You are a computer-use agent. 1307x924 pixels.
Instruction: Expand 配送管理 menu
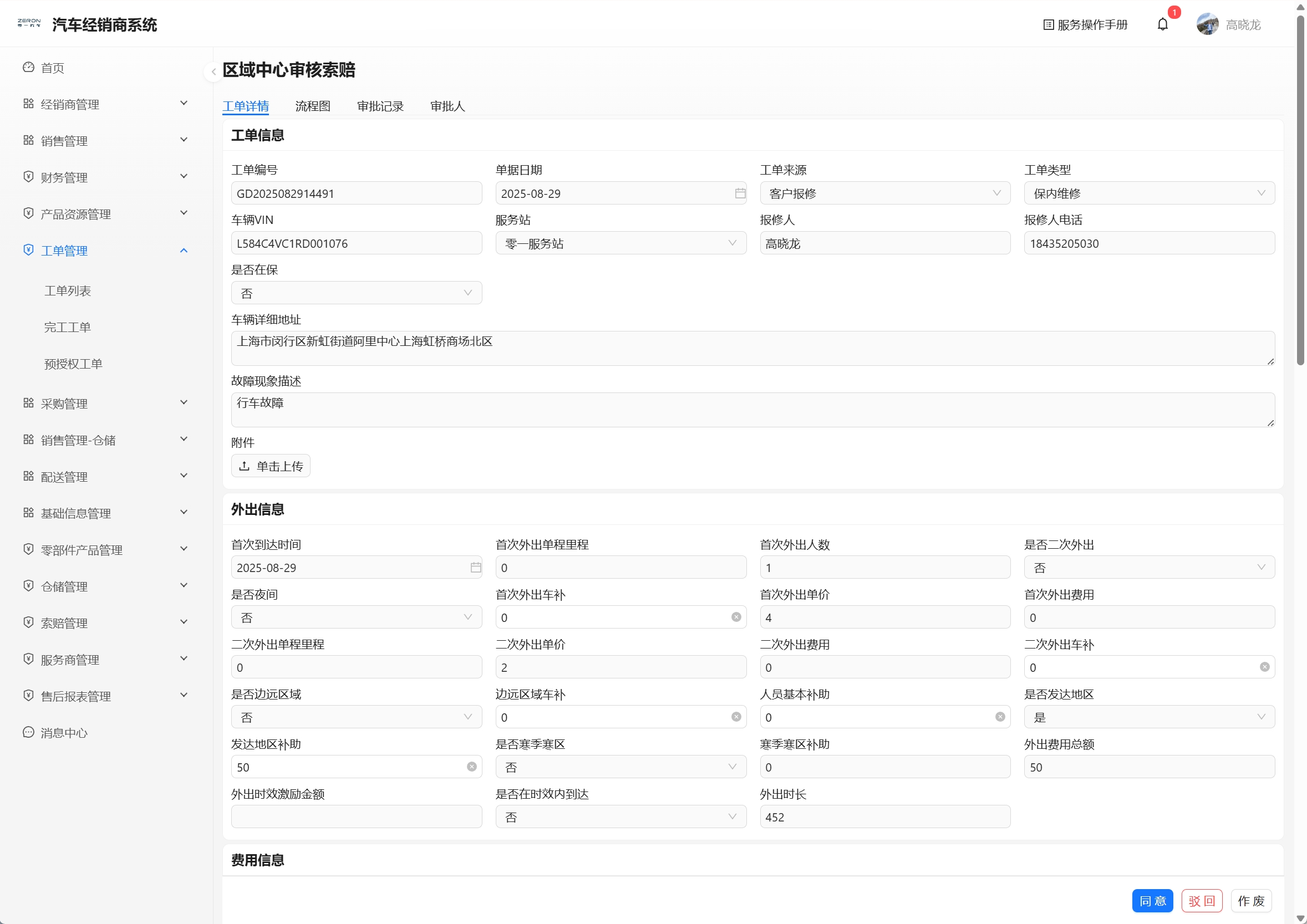tap(106, 477)
